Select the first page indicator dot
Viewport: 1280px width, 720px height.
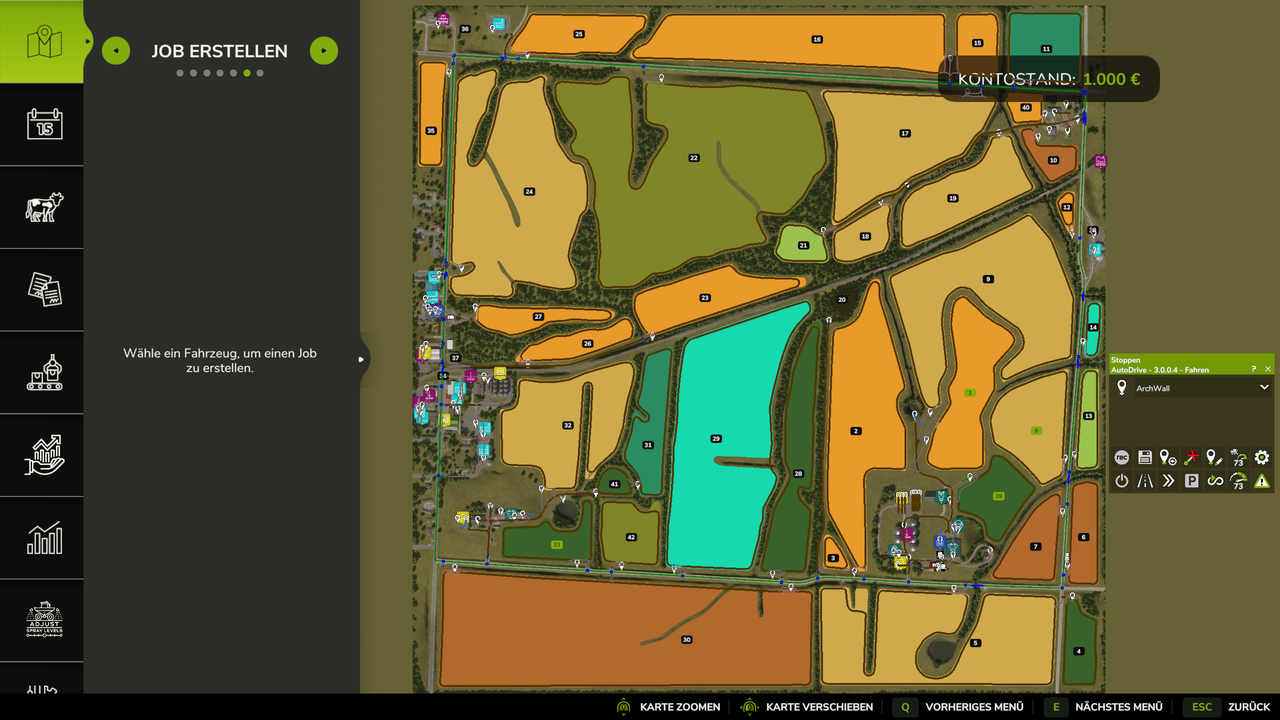coord(181,73)
